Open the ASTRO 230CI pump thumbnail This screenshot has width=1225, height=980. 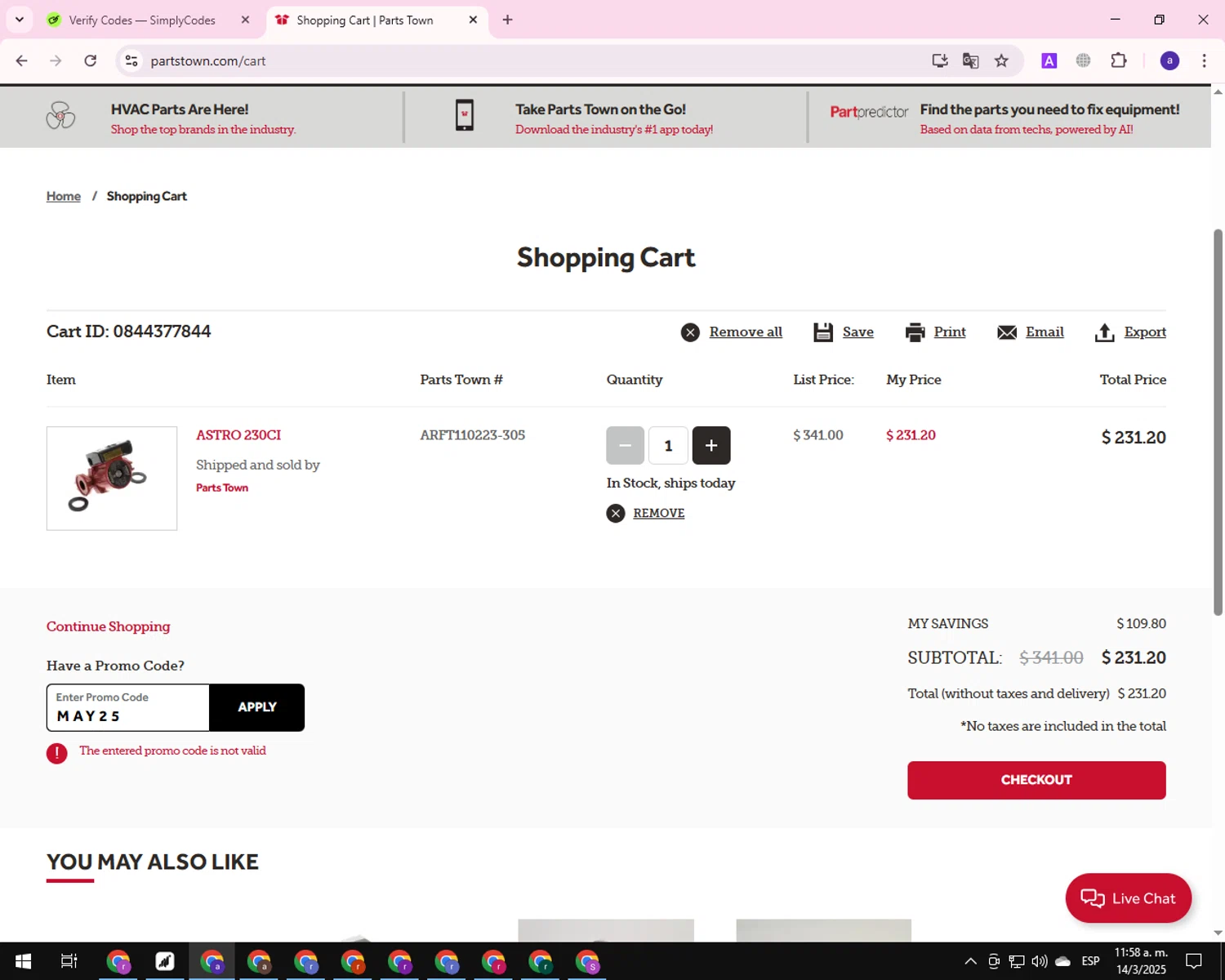[x=112, y=479]
